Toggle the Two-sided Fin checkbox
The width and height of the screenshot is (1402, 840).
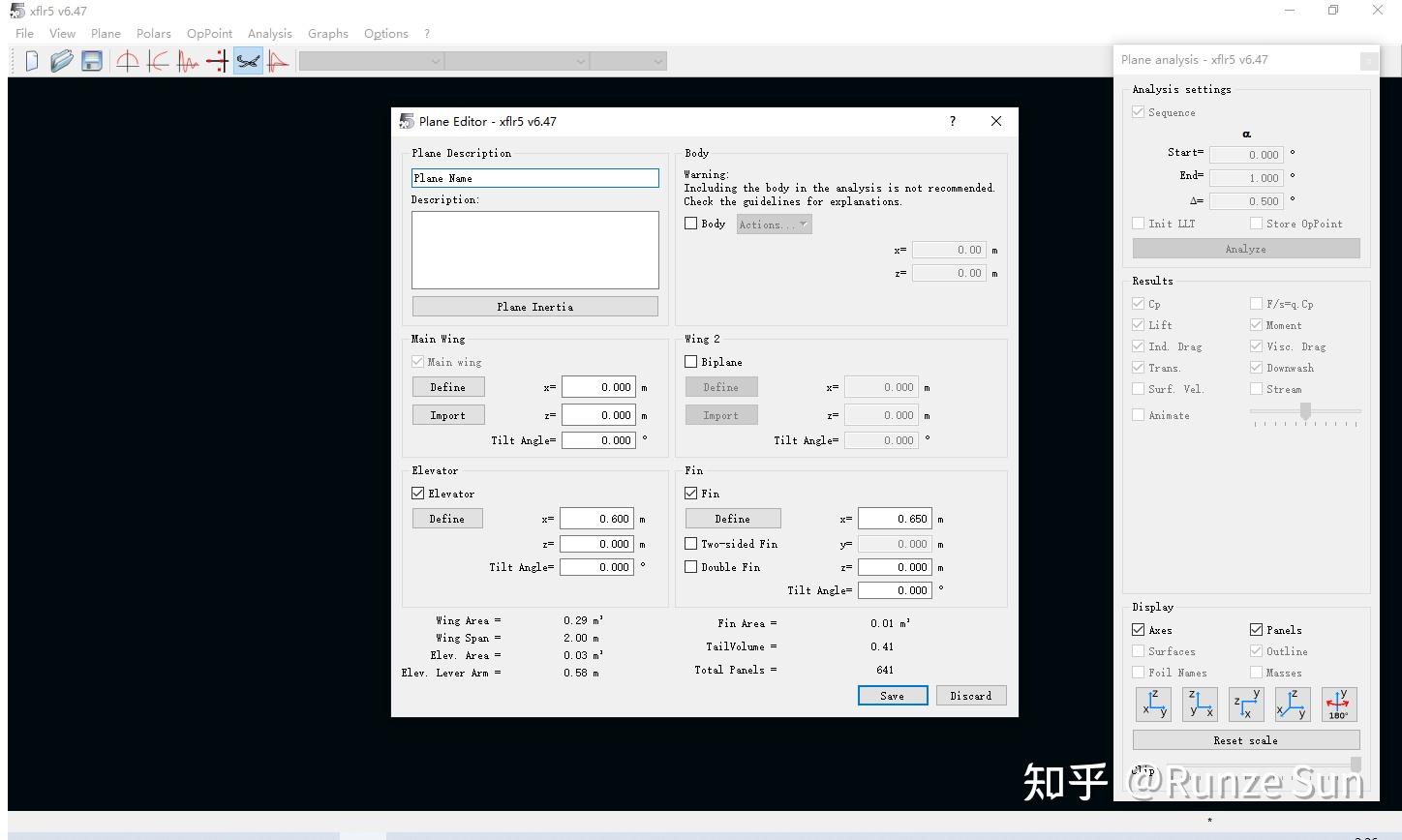point(690,544)
